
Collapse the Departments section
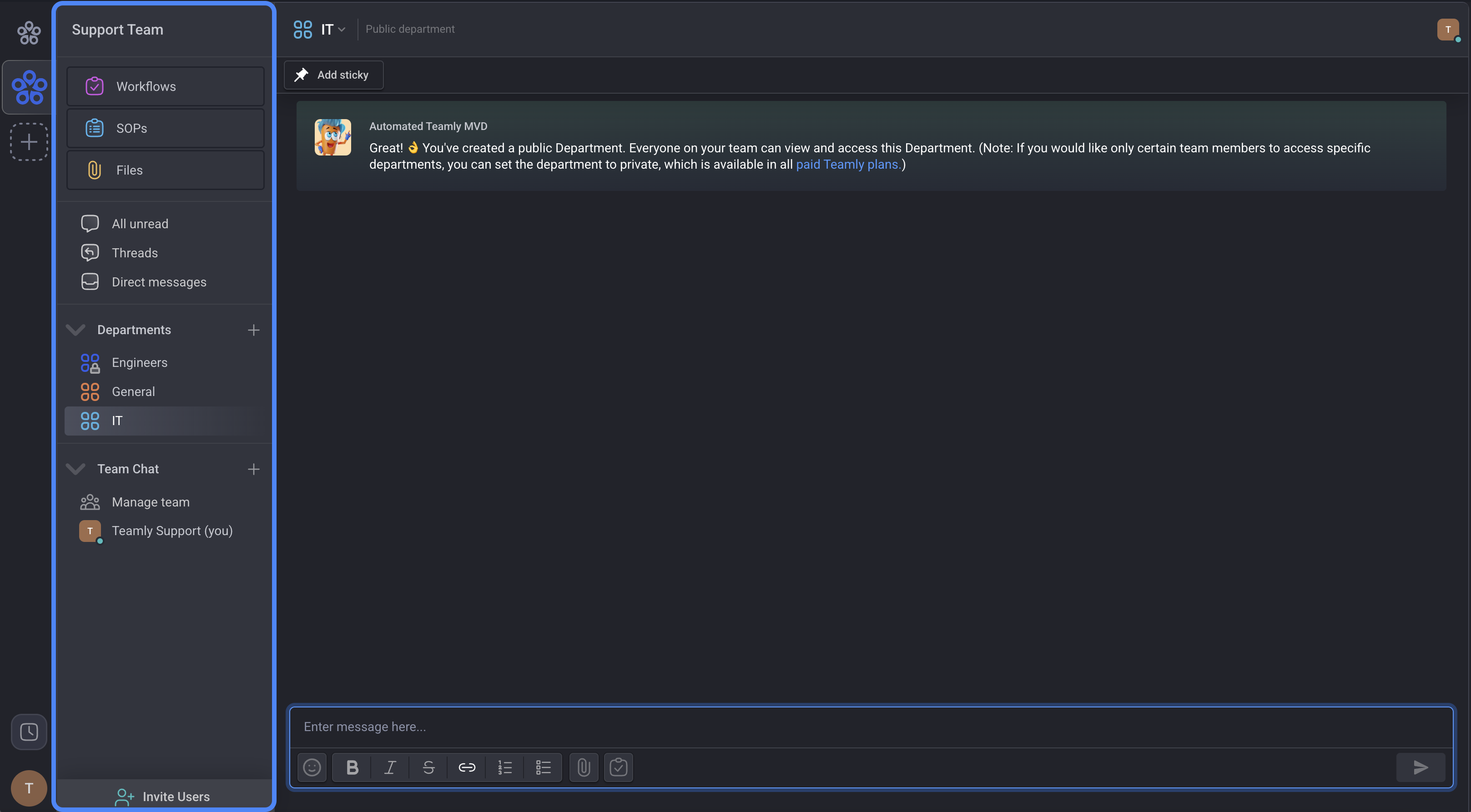point(76,330)
